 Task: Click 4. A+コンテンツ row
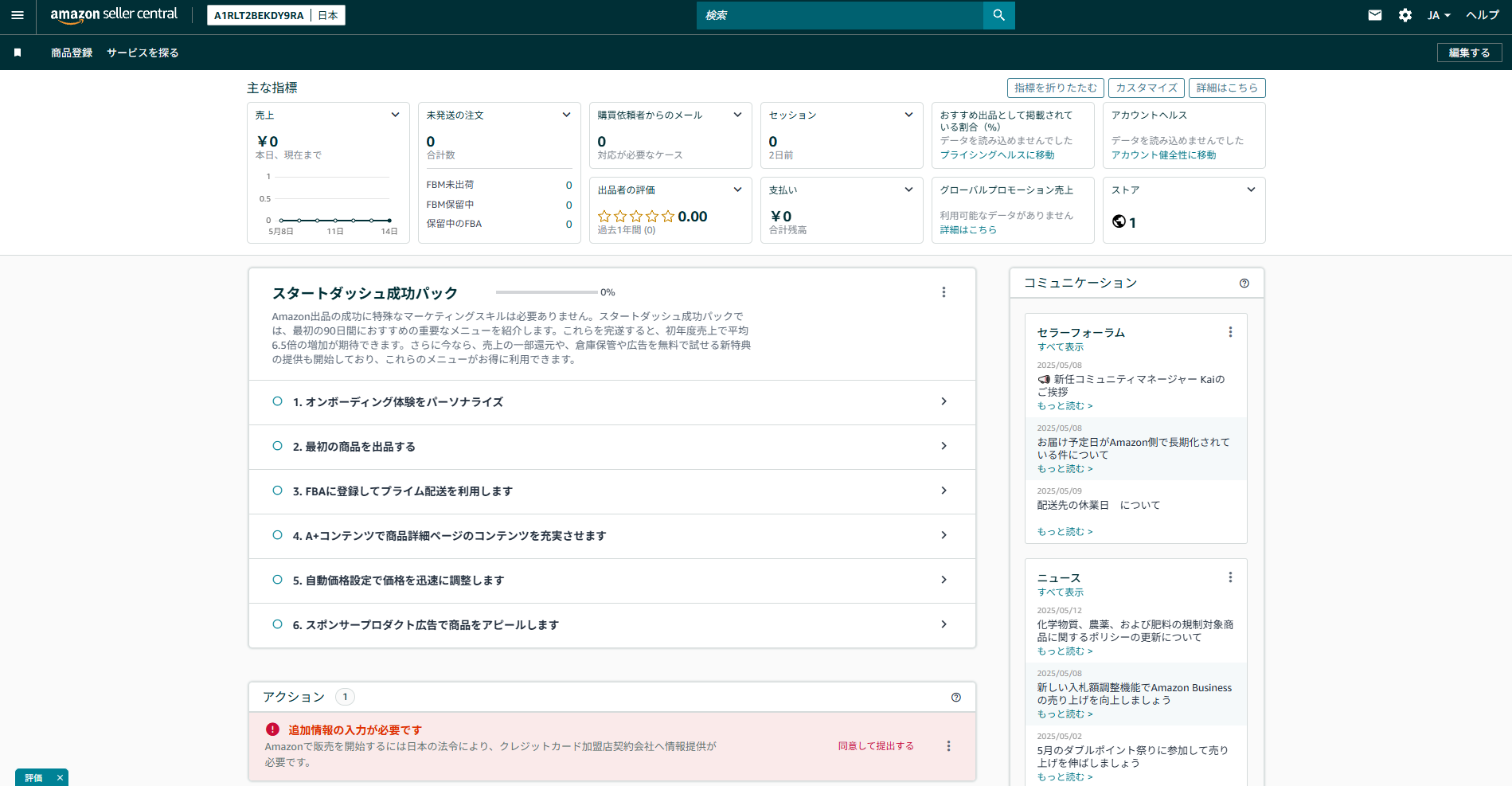click(611, 536)
